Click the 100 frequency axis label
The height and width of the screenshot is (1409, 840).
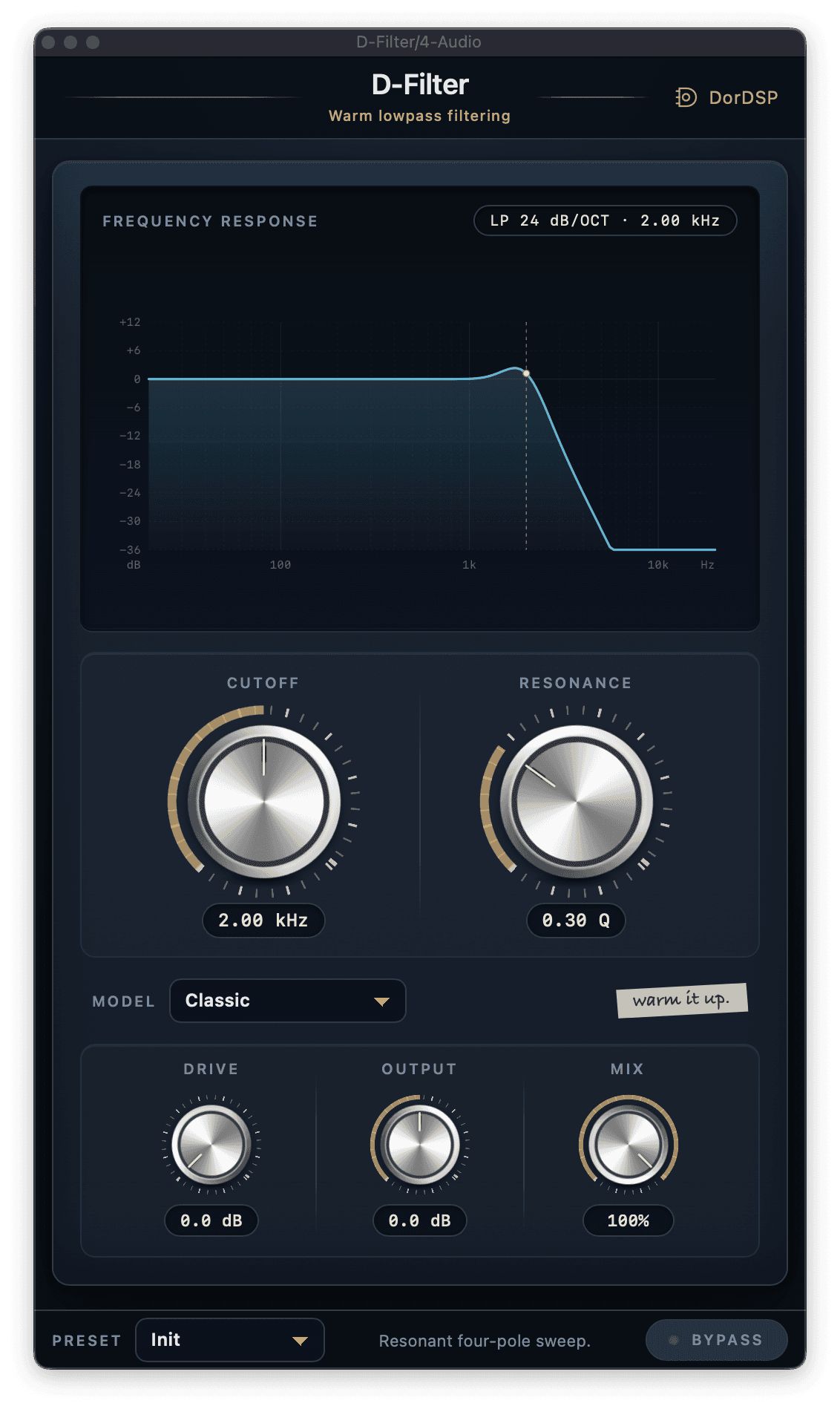pos(280,565)
